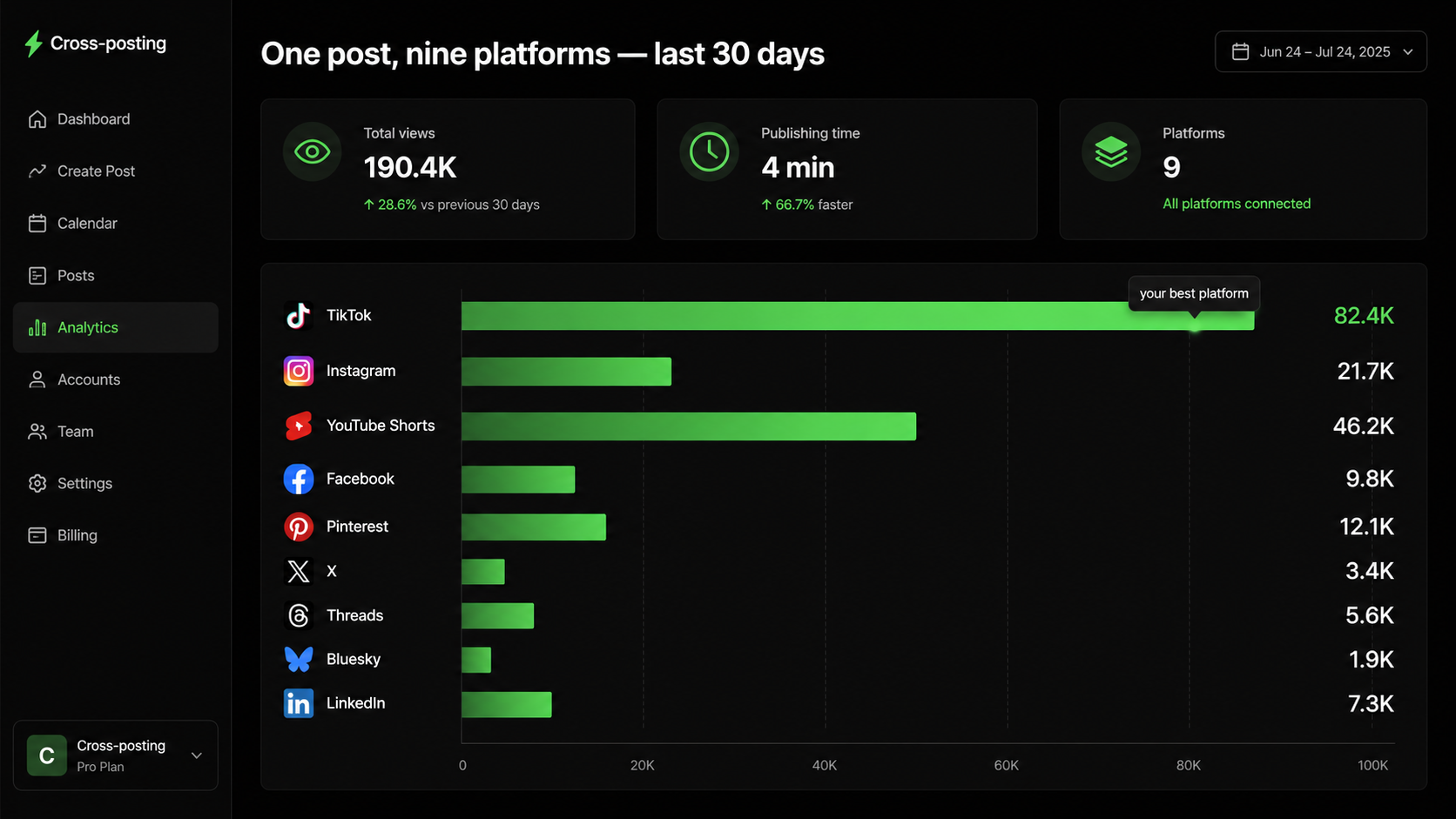Click the layers icon in Platforms card
The width and height of the screenshot is (1456, 819).
(1111, 152)
